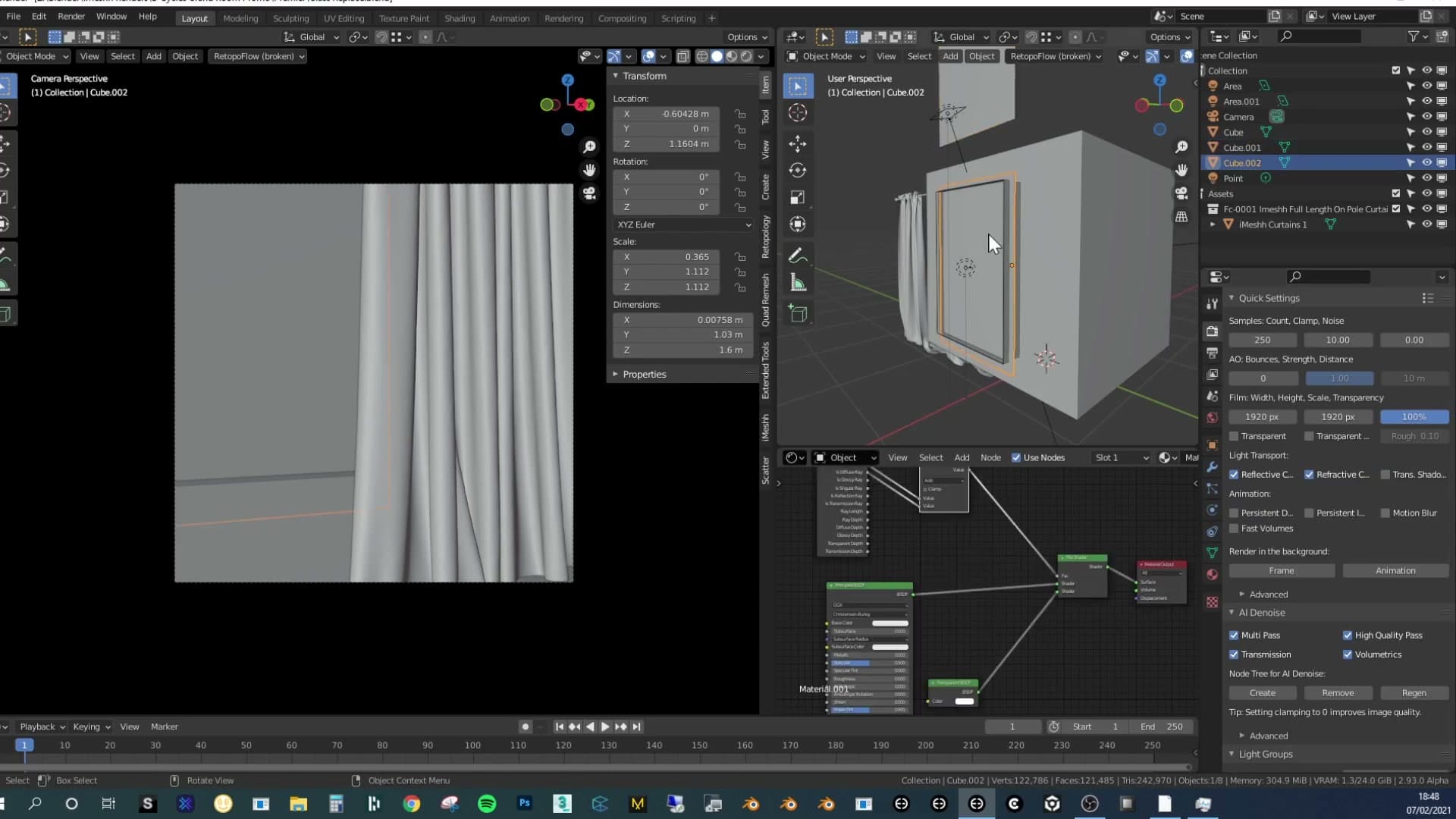Open Spotify from the taskbar
1456x819 pixels.
coord(487,804)
